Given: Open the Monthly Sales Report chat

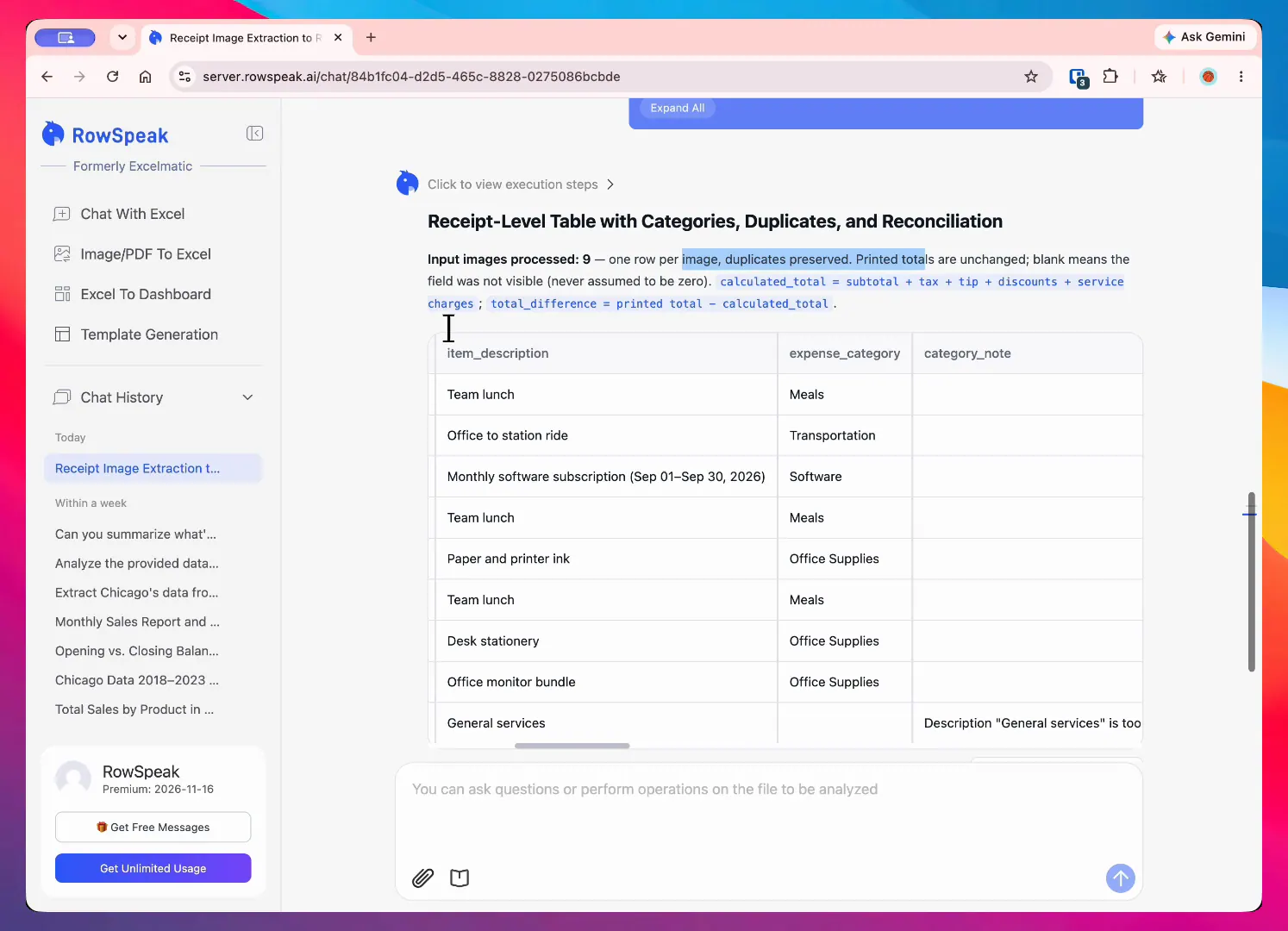Looking at the screenshot, I should coord(138,622).
